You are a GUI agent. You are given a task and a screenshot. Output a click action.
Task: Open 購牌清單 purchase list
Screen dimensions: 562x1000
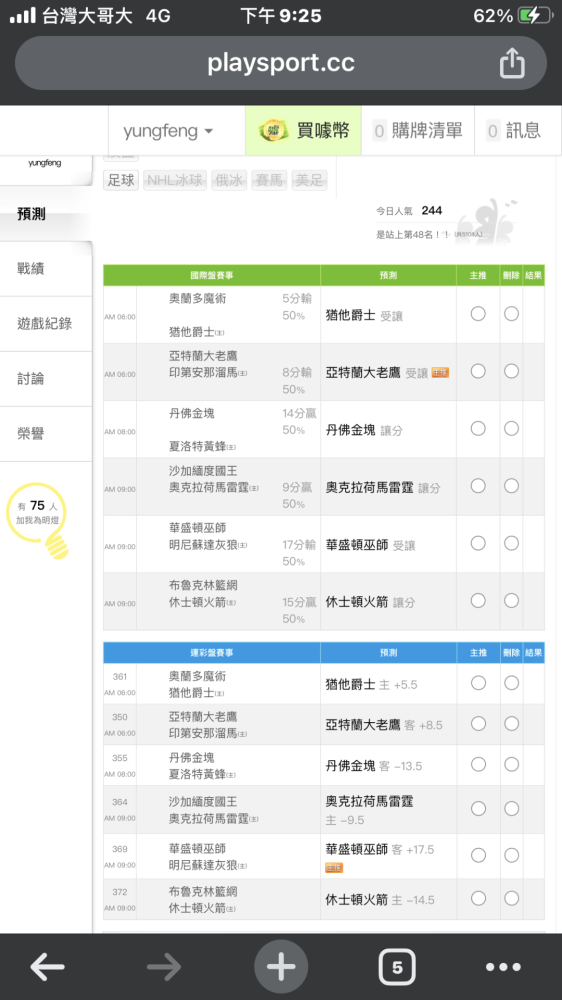click(418, 131)
